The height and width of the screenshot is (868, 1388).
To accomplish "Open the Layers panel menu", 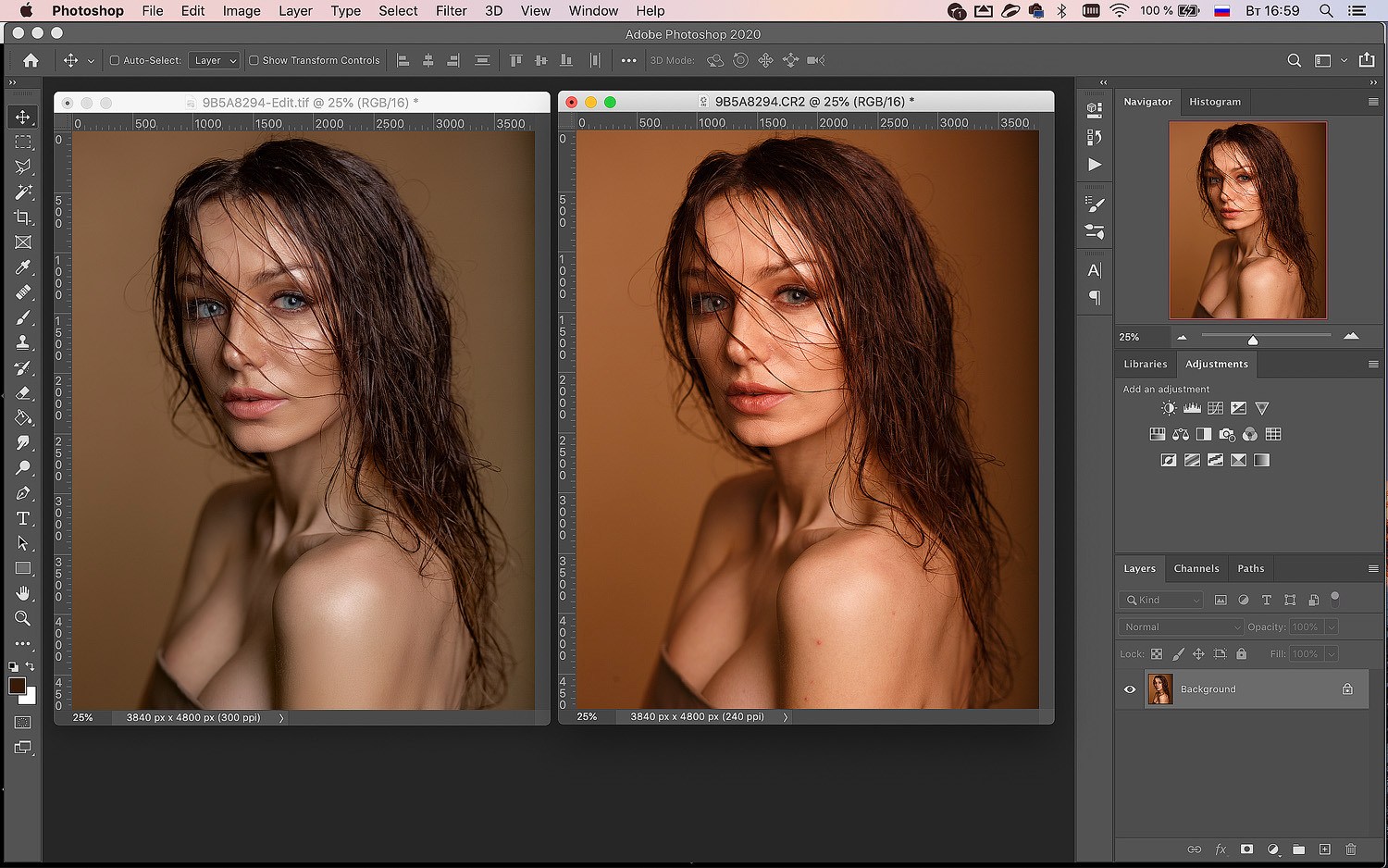I will 1373,568.
